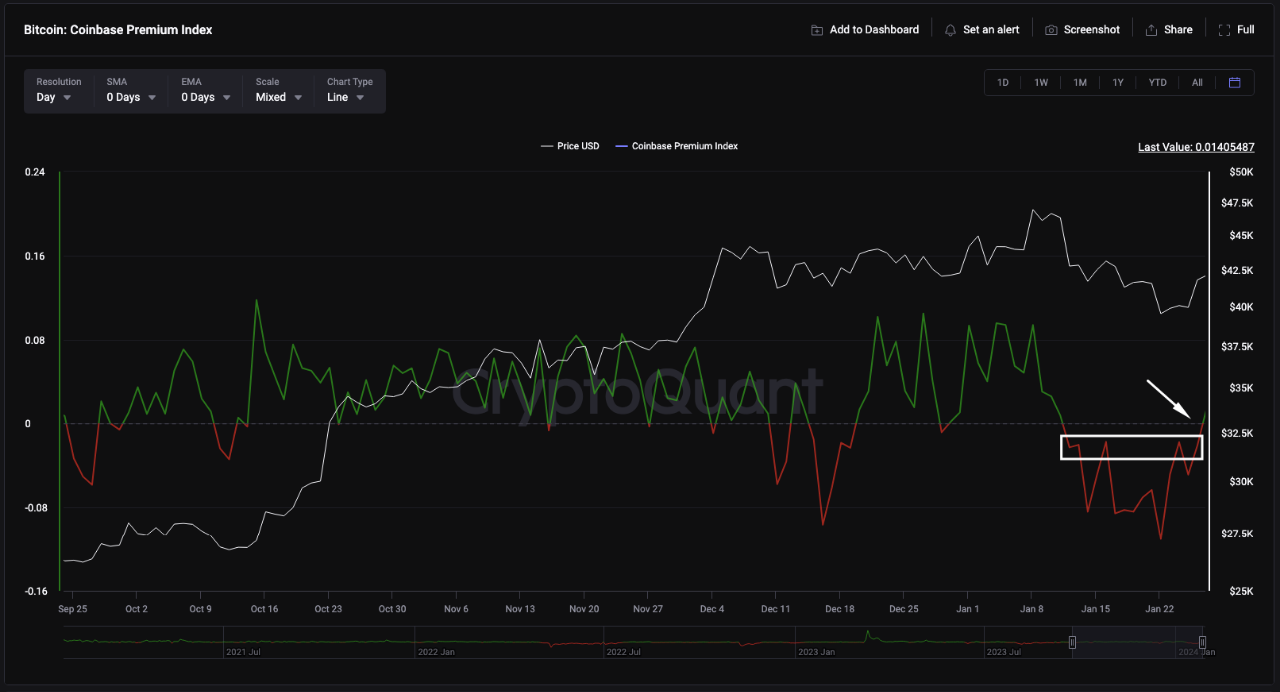The image size is (1280, 692).
Task: Click the Screenshot camera icon
Action: (1051, 30)
